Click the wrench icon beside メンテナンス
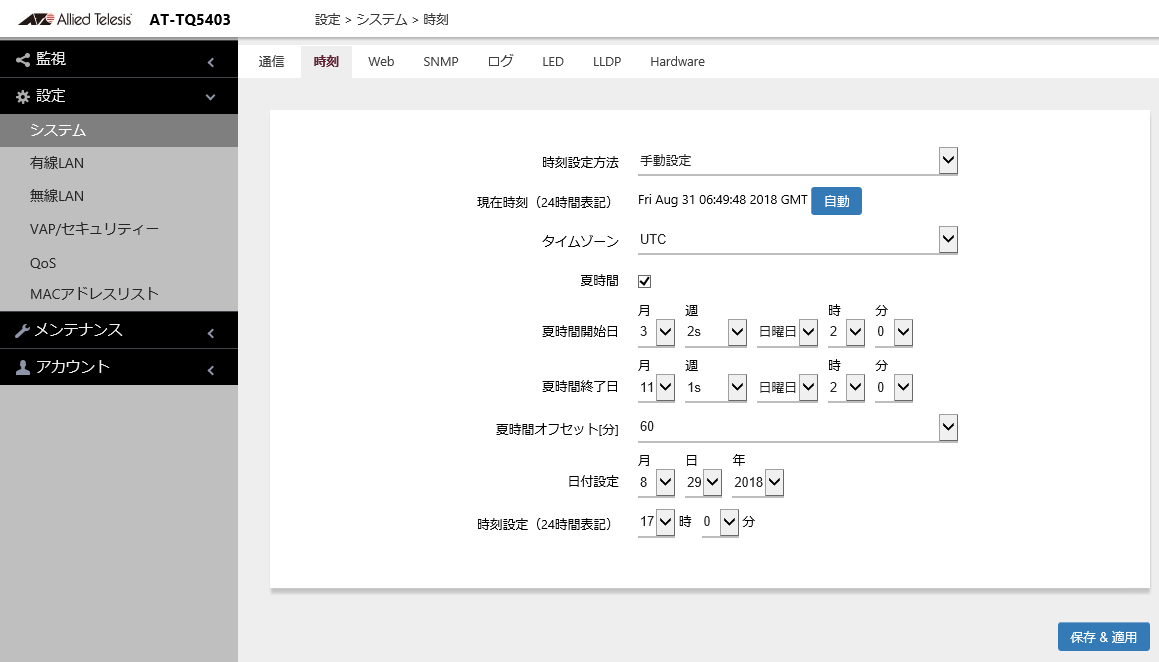The height and width of the screenshot is (662, 1159). [23, 331]
